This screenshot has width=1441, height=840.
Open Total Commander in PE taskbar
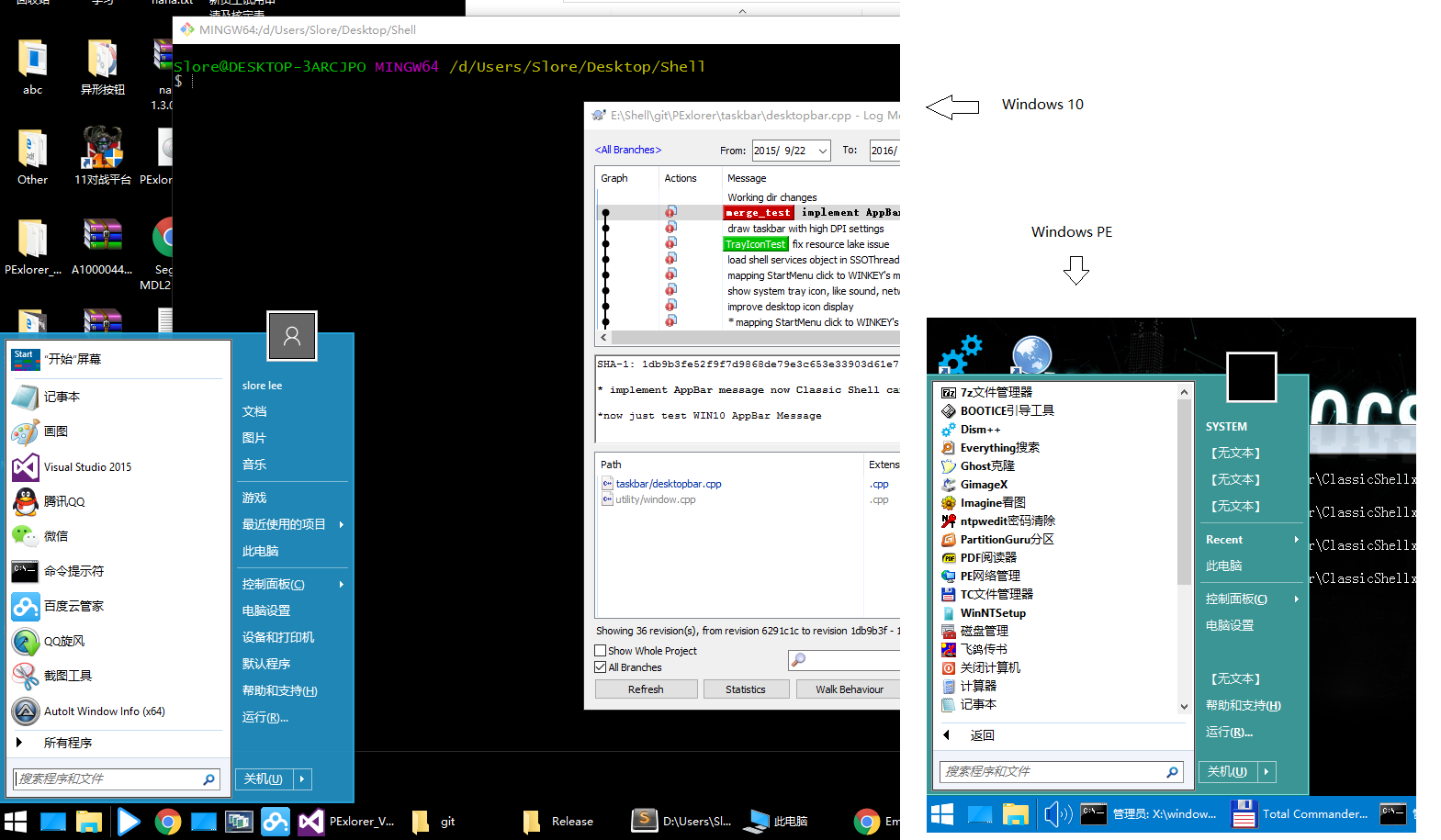(x=1300, y=813)
